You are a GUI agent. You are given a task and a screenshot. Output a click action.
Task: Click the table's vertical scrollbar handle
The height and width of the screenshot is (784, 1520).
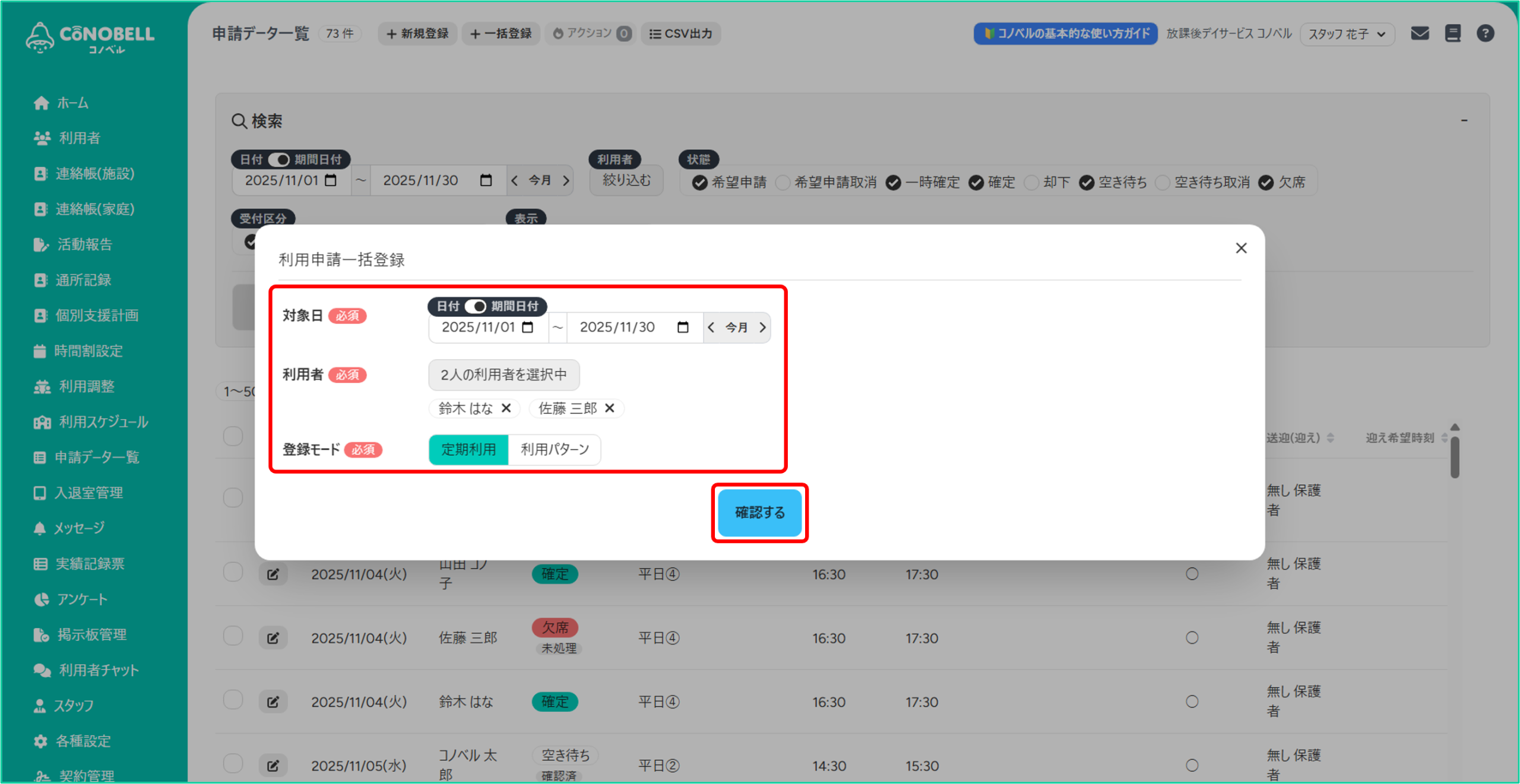tap(1455, 457)
